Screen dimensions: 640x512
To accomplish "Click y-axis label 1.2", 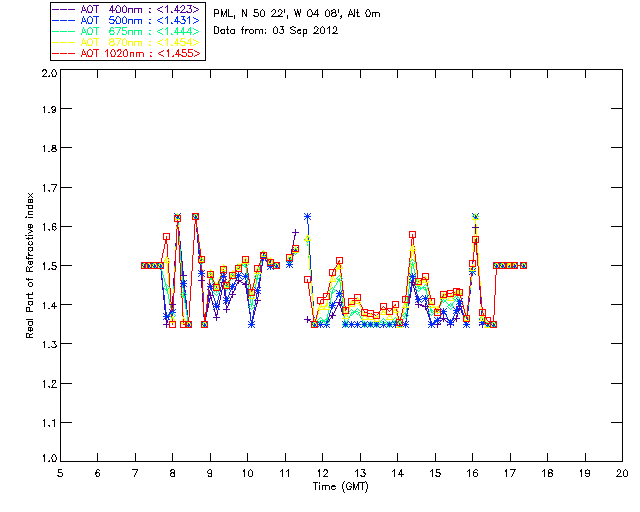I will [49, 384].
